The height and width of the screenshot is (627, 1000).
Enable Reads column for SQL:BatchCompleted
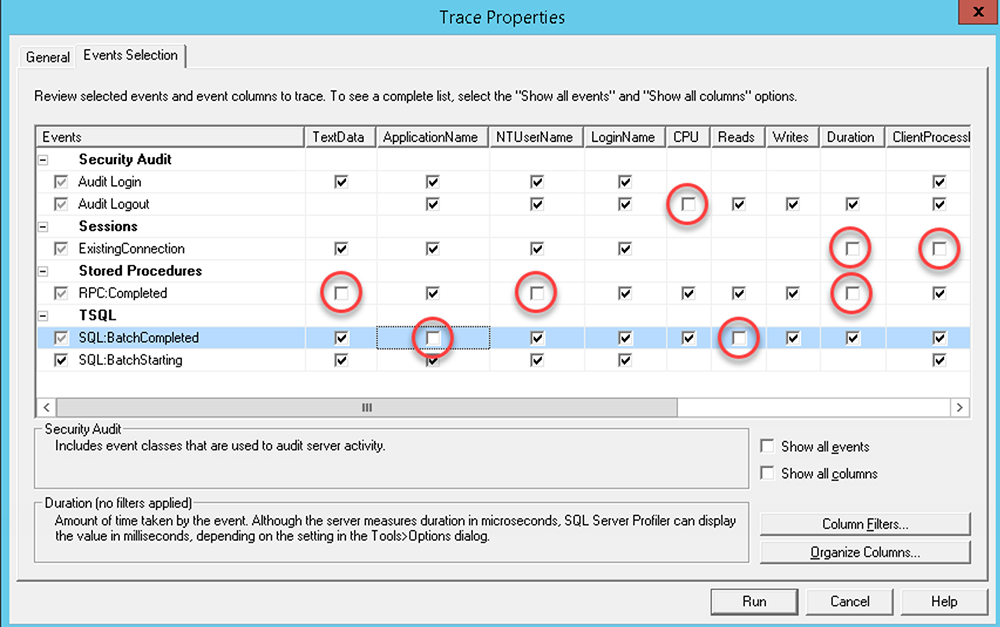tap(737, 338)
